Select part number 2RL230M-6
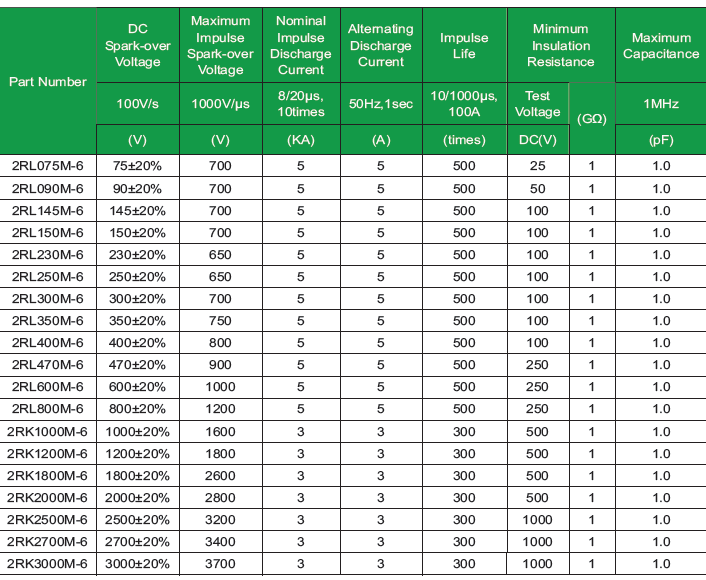This screenshot has width=706, height=580. coord(48,255)
